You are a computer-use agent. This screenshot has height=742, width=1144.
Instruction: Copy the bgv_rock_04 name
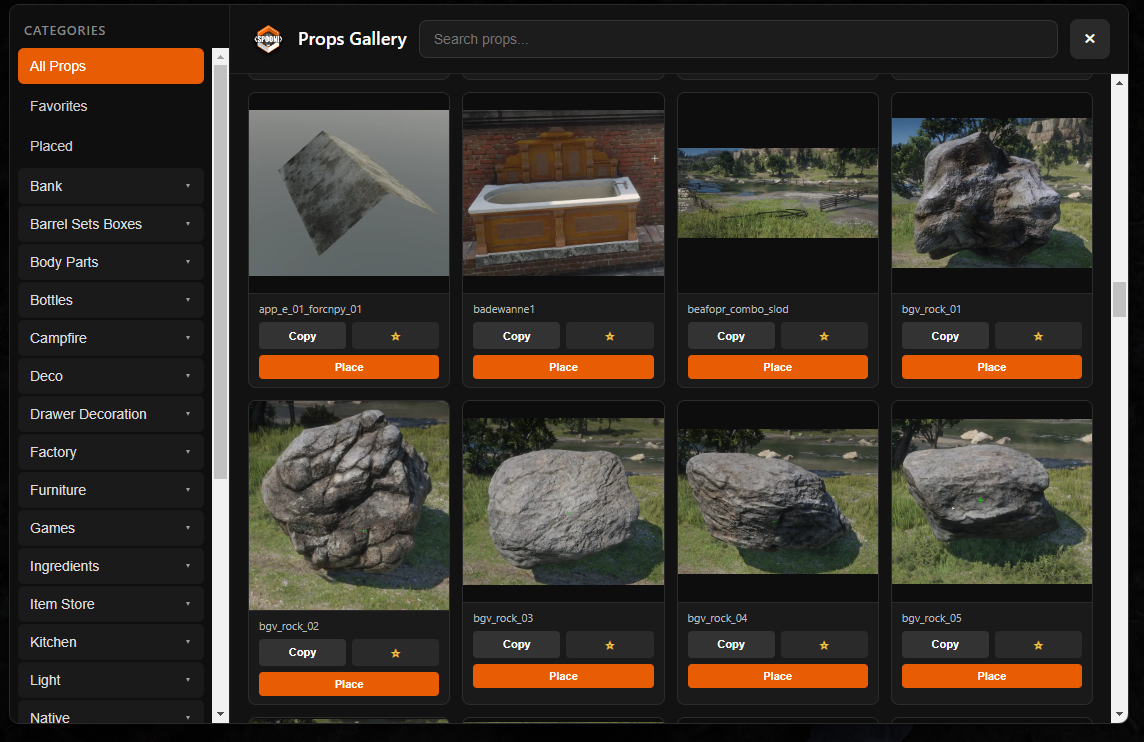[x=731, y=644]
